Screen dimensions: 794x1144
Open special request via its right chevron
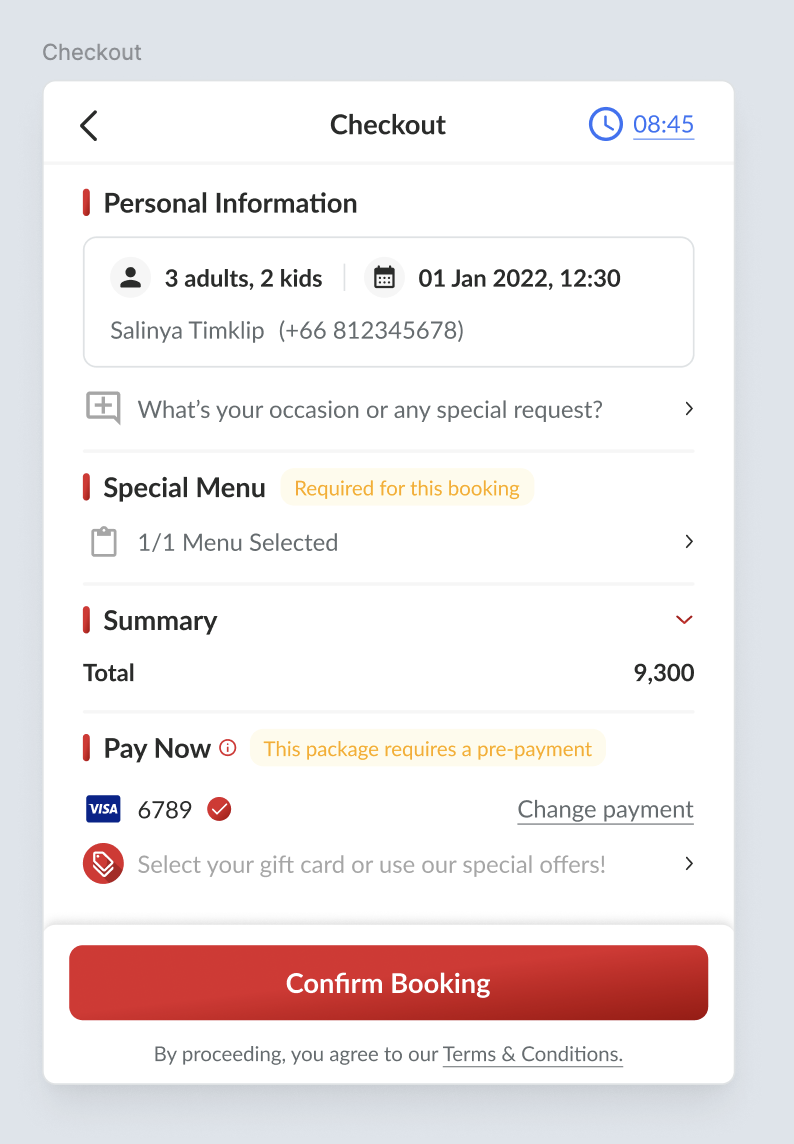tap(688, 409)
